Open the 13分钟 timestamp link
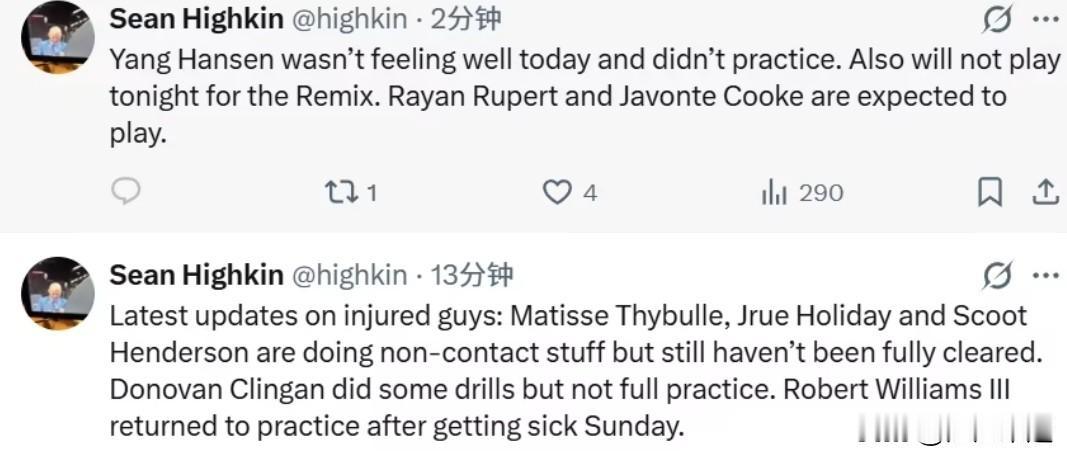Screen dimensions: 1067x458 (x=472, y=275)
